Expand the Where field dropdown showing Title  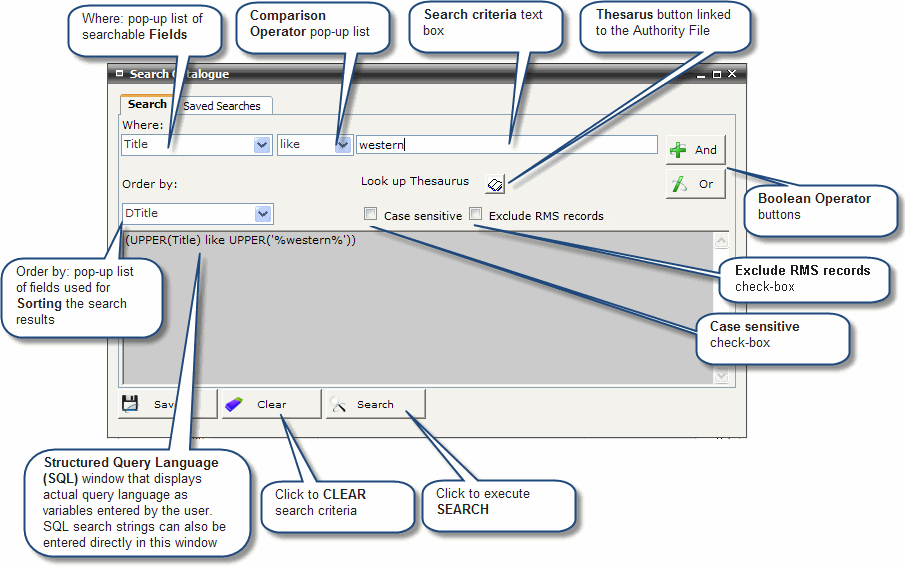(x=262, y=145)
